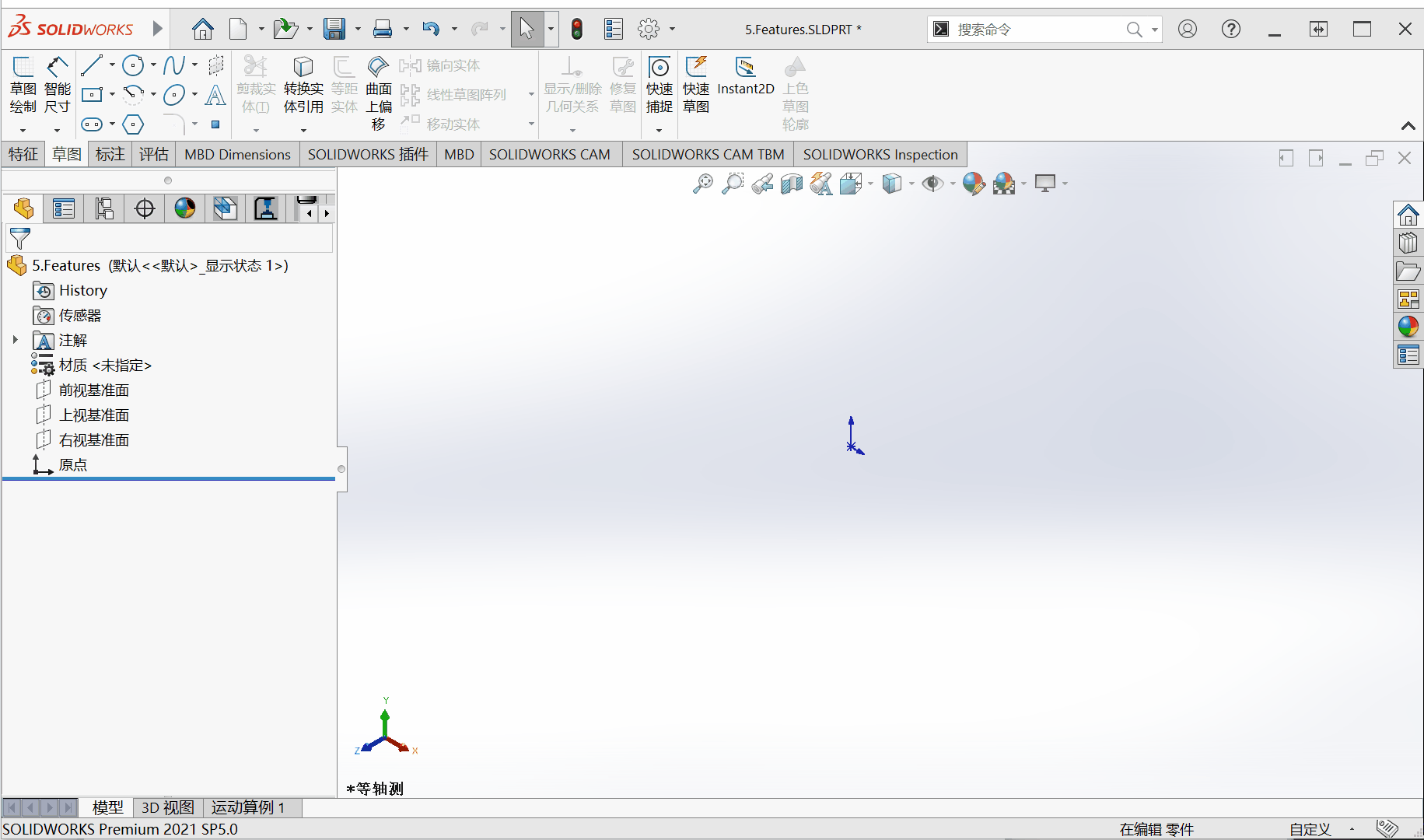Switch to 3D 视图 bottom tab
The width and height of the screenshot is (1424, 840).
pos(168,807)
